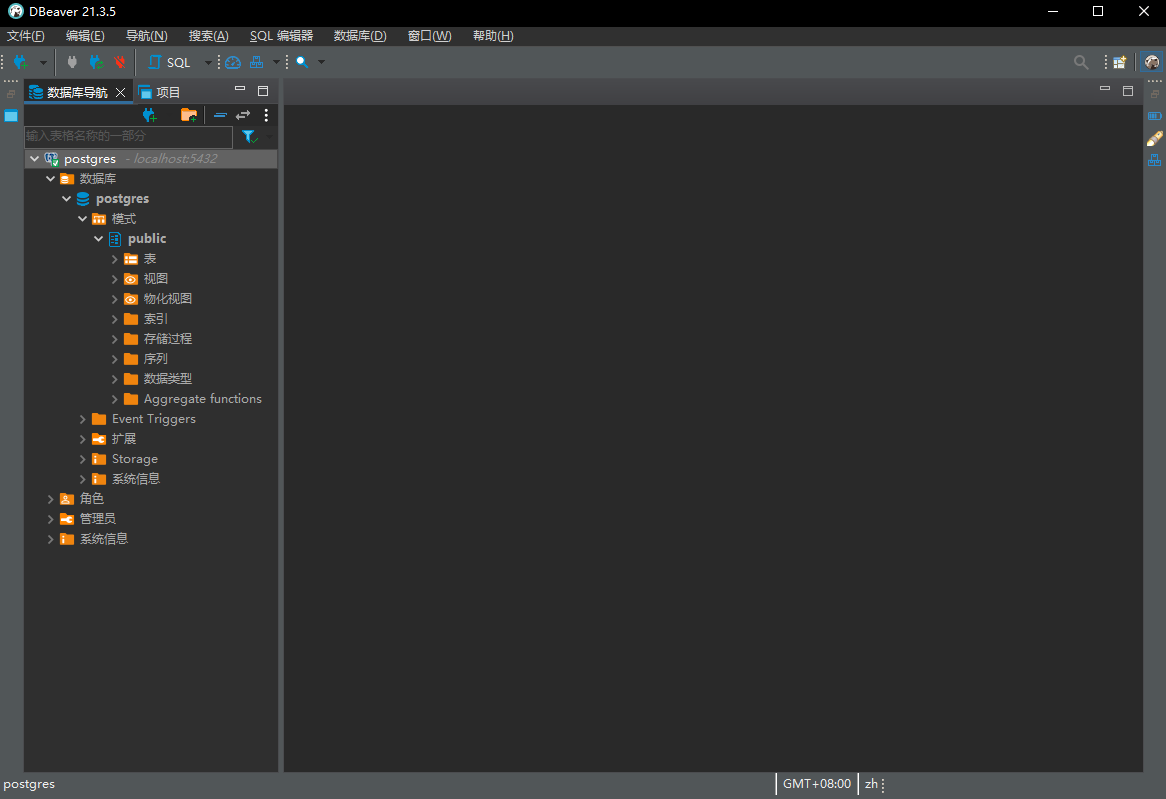Select the 序列 folder

[155, 359]
